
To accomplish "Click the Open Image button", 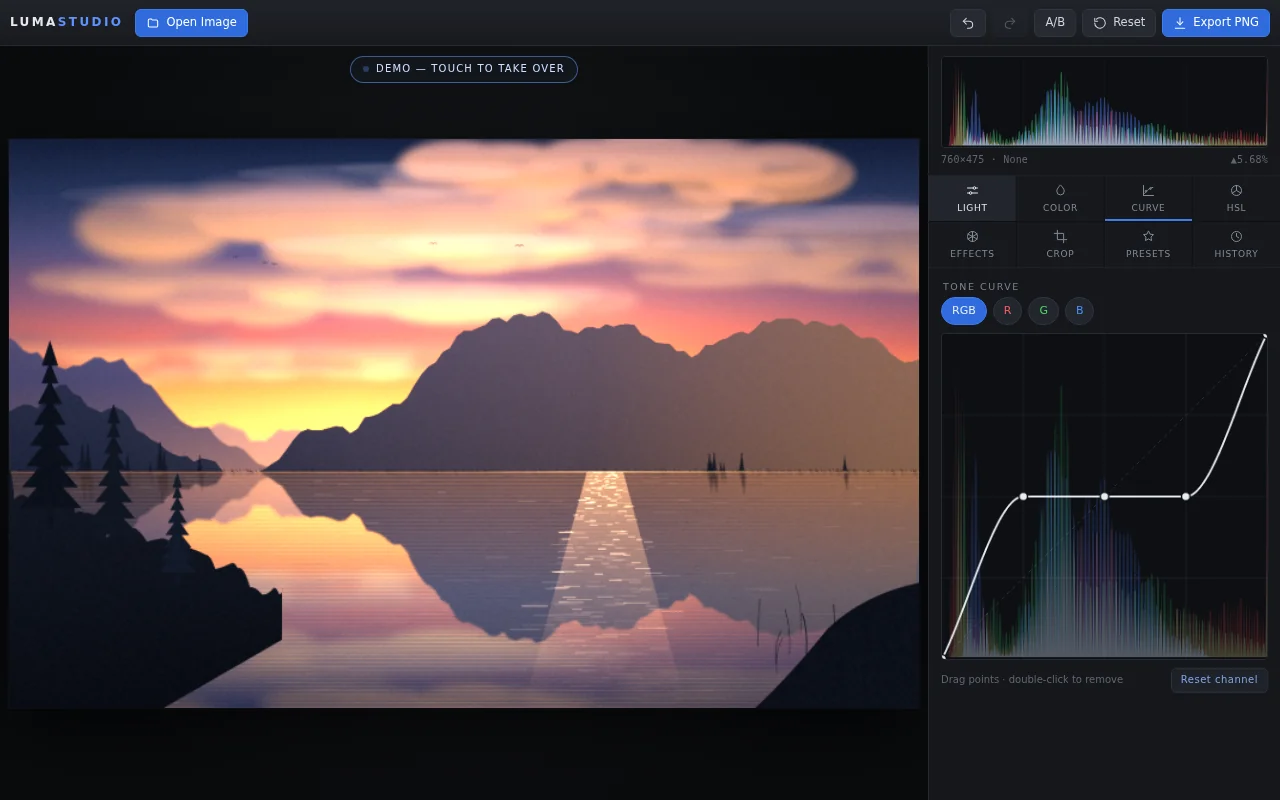I will [x=191, y=23].
